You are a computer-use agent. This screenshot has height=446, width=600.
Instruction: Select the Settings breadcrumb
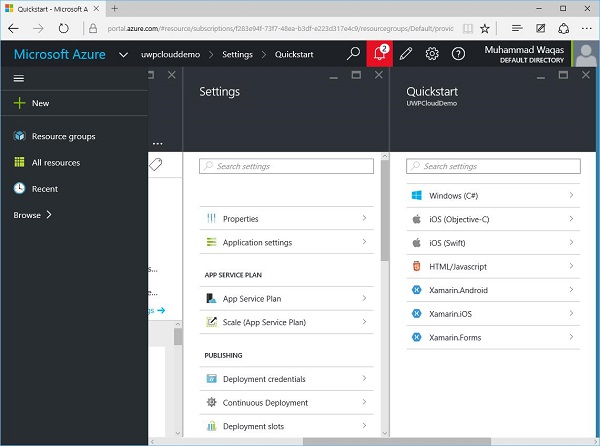pos(237,55)
